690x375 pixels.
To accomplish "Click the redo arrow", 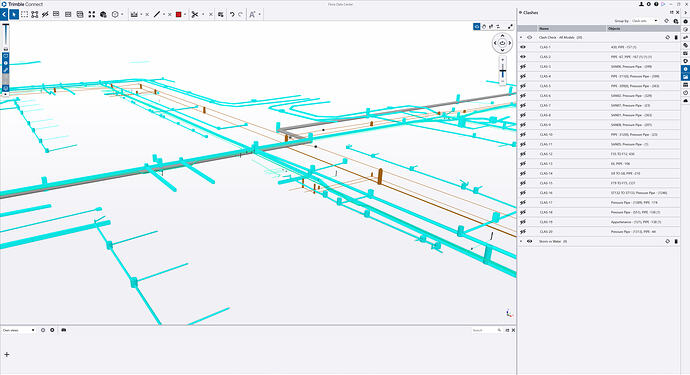I will coord(240,15).
